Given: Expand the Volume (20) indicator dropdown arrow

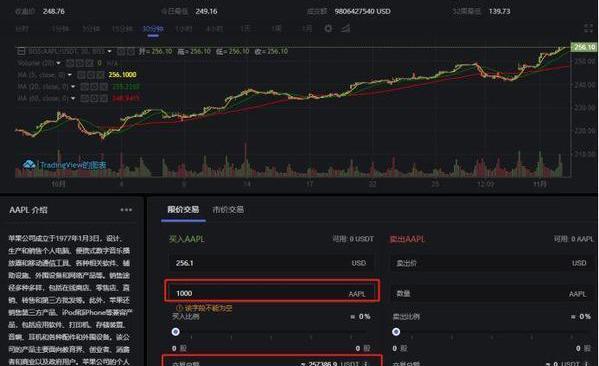Looking at the screenshot, I should coord(58,63).
